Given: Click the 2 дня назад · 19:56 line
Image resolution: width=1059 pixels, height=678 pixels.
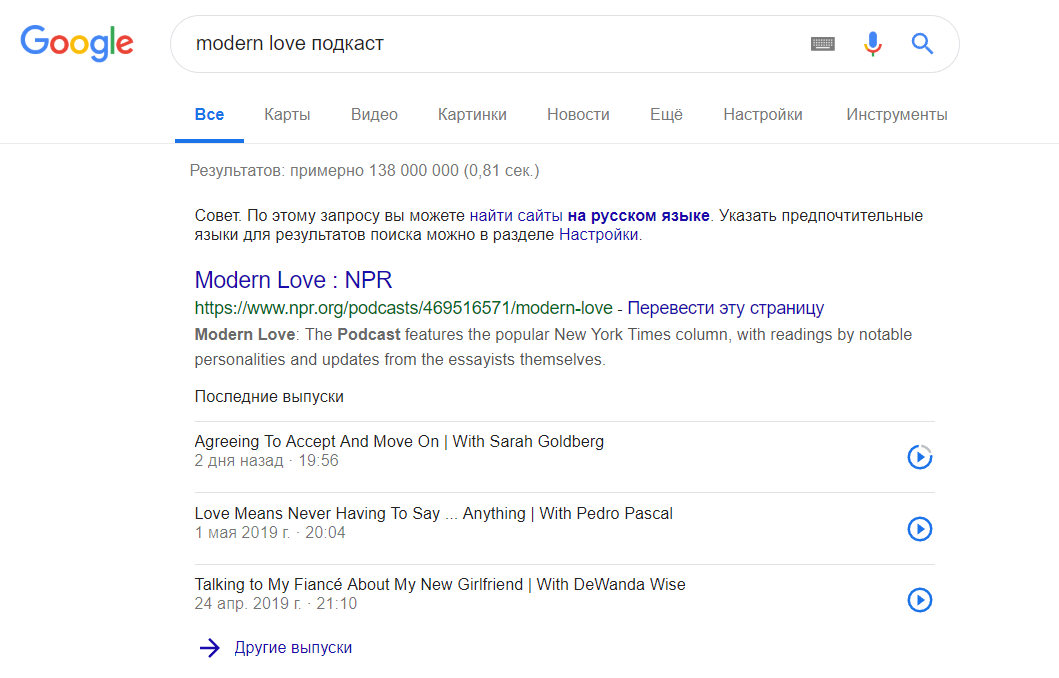Looking at the screenshot, I should point(267,461).
